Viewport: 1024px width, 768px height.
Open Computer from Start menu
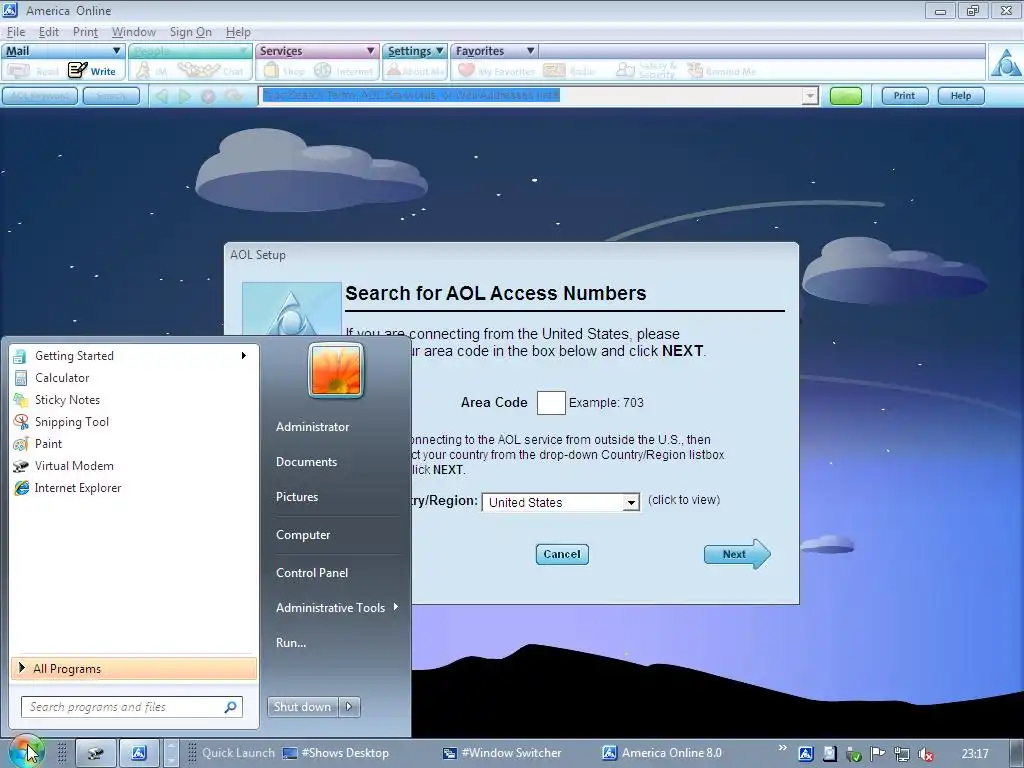tap(303, 535)
